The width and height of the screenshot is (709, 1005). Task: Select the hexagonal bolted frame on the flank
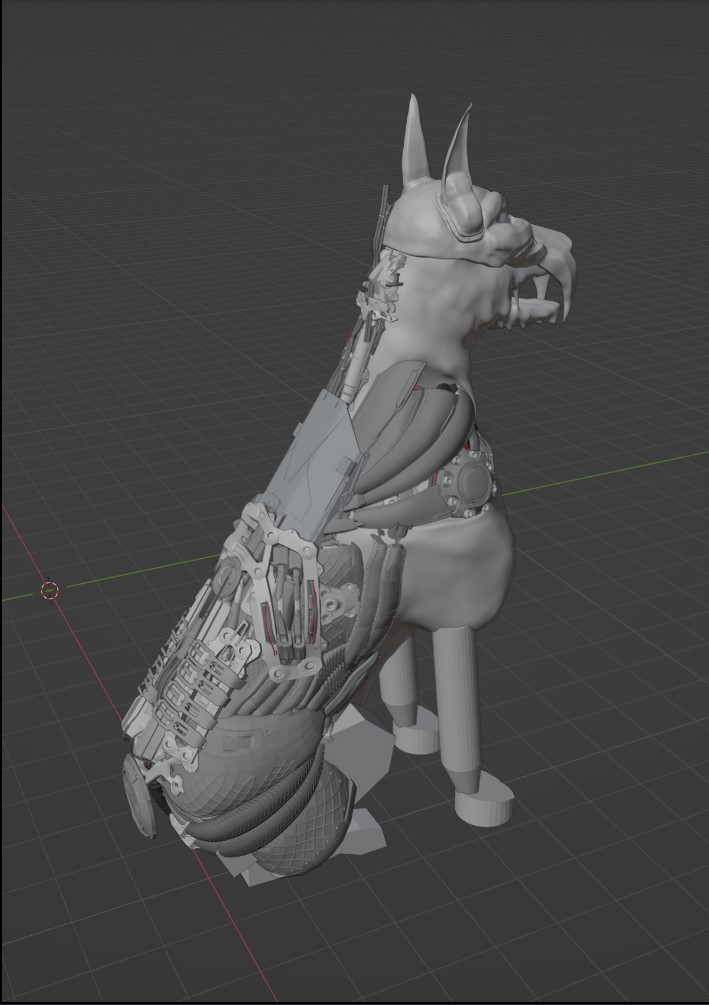click(286, 604)
